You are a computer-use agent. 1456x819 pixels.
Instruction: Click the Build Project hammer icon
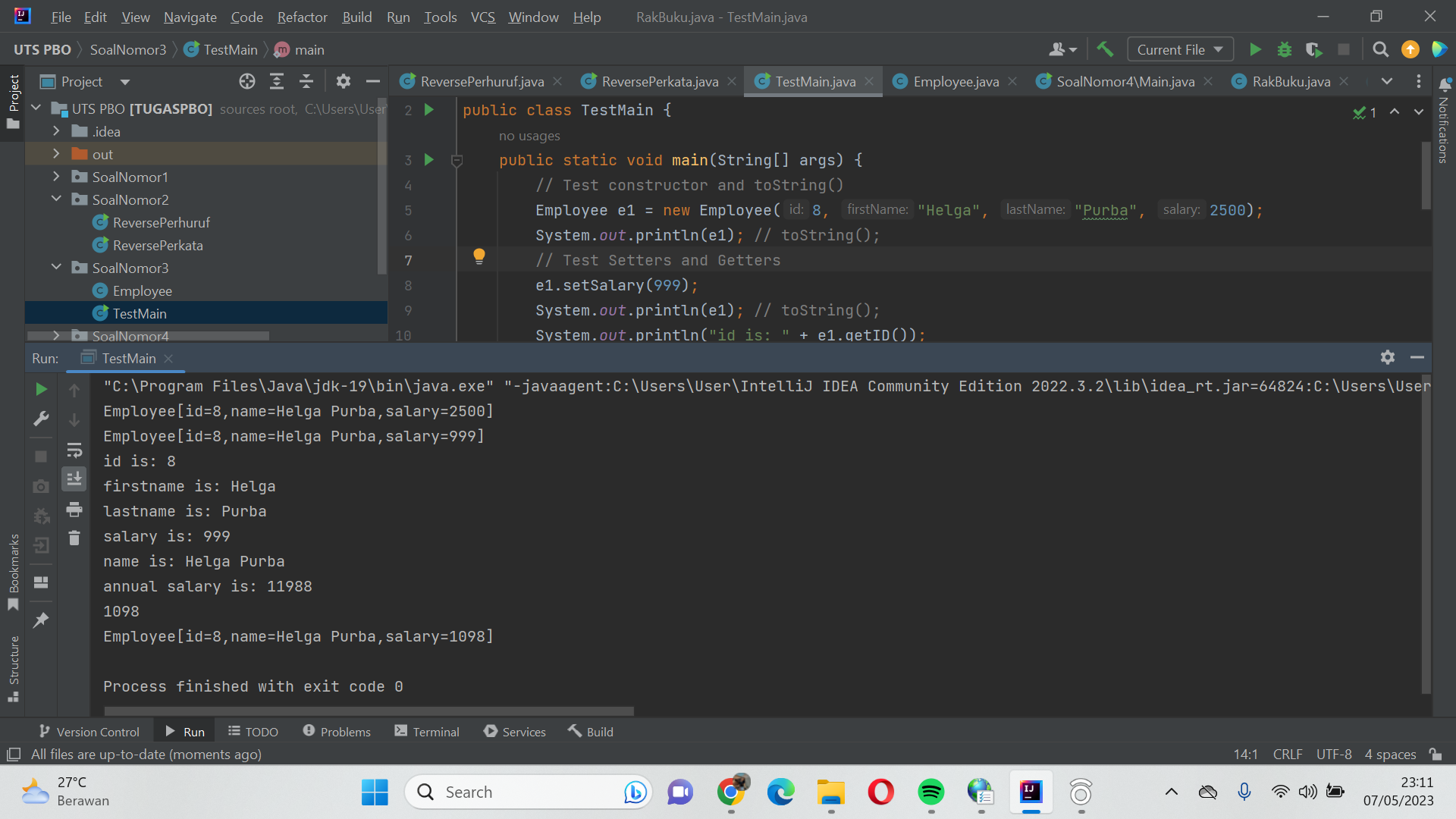[1104, 49]
